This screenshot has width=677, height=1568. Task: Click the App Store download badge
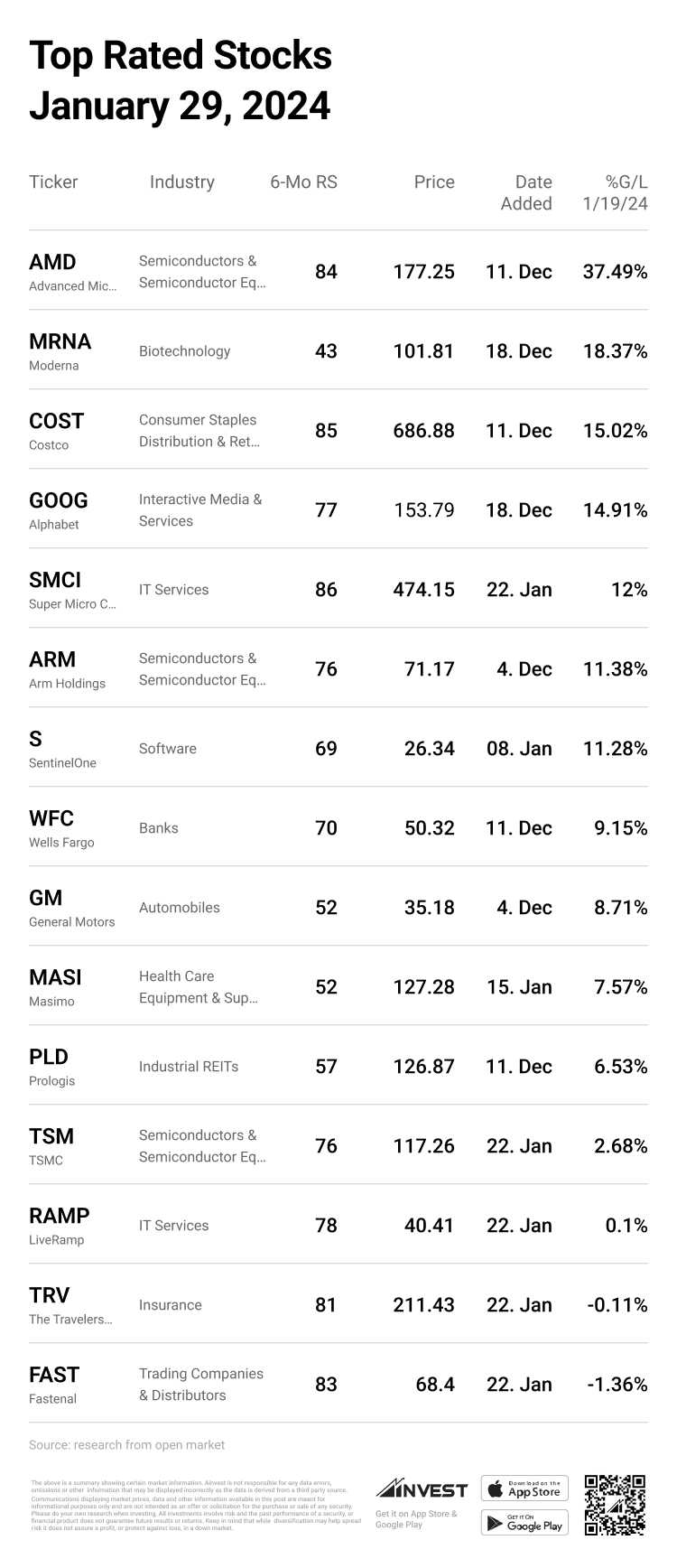coord(524,1489)
